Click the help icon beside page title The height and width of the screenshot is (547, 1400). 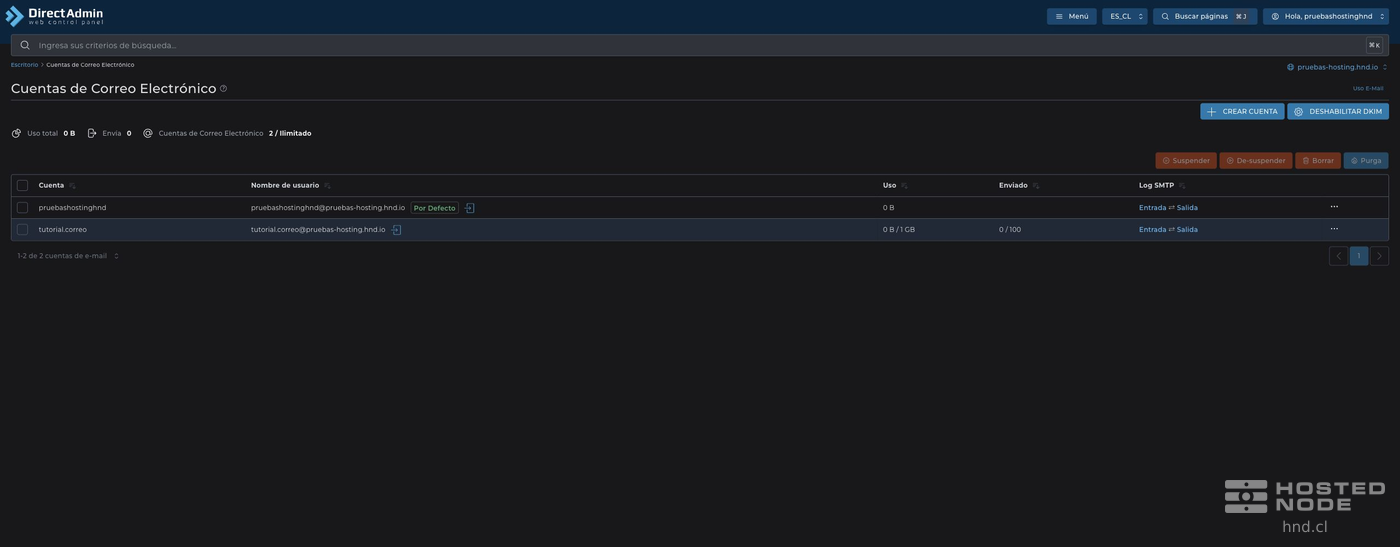click(x=223, y=89)
